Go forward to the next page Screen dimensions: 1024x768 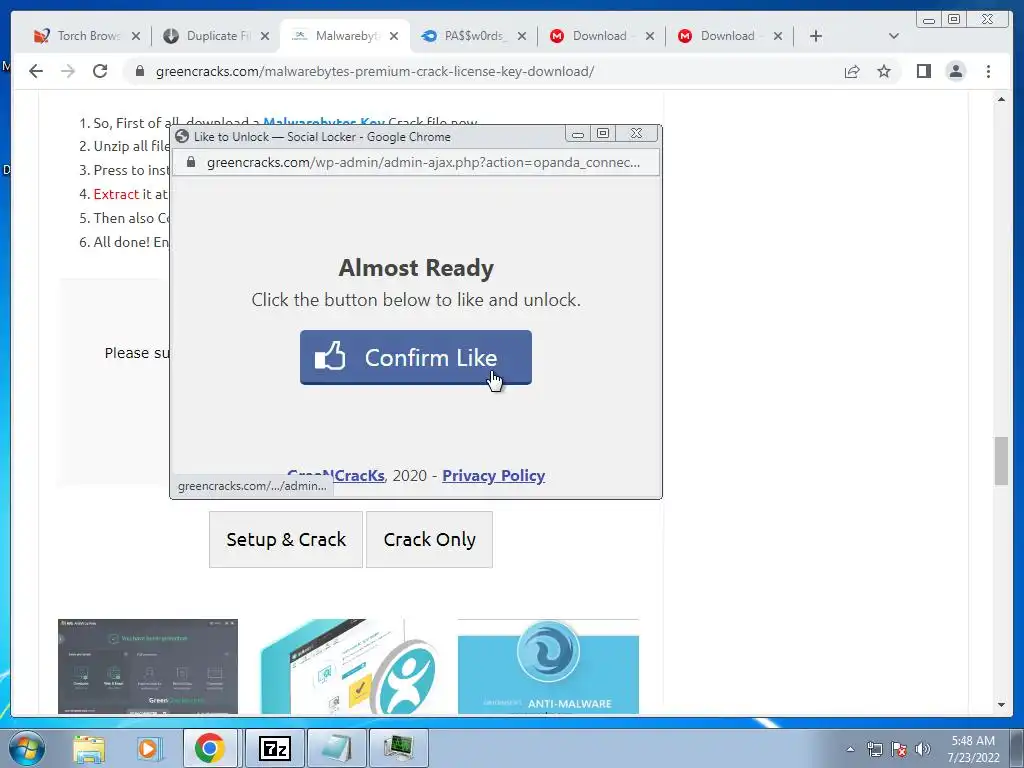[x=68, y=71]
